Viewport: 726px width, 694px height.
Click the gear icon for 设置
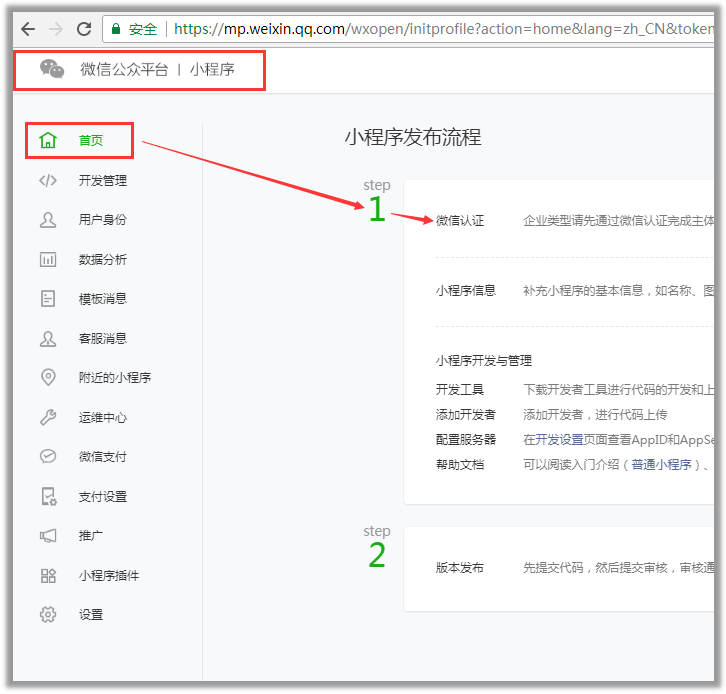click(48, 615)
